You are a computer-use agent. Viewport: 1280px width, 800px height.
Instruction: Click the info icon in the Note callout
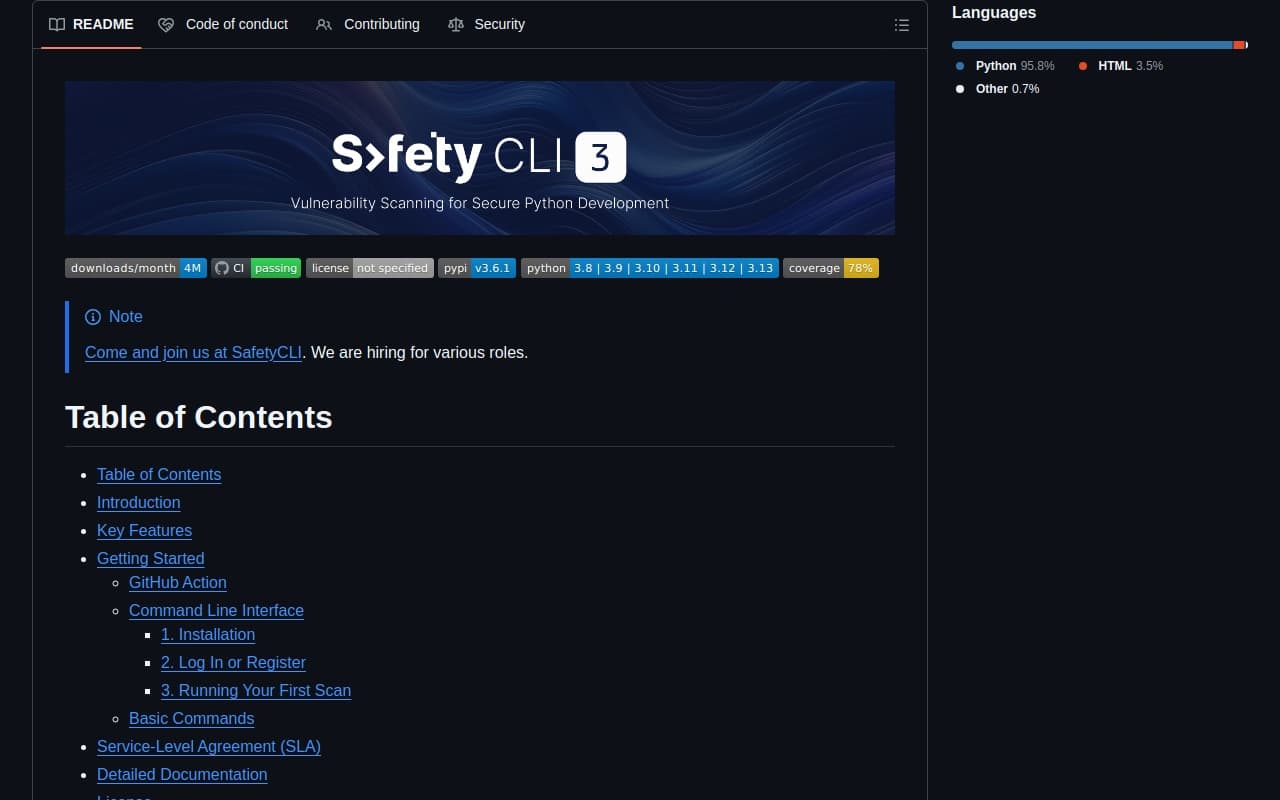[93, 316]
